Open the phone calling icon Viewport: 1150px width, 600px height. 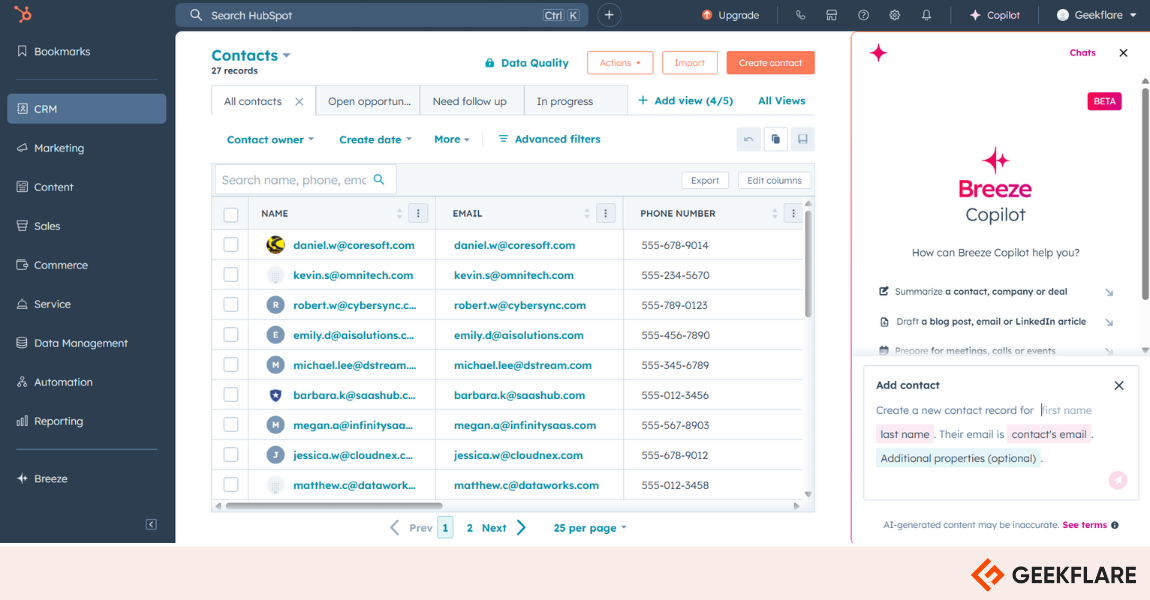(x=800, y=15)
